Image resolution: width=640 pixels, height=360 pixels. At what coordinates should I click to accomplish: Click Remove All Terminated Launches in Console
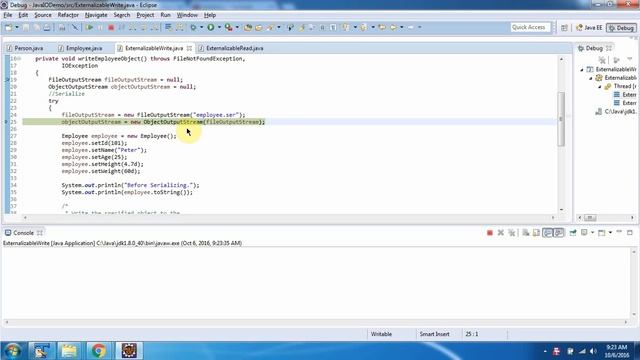[511, 233]
